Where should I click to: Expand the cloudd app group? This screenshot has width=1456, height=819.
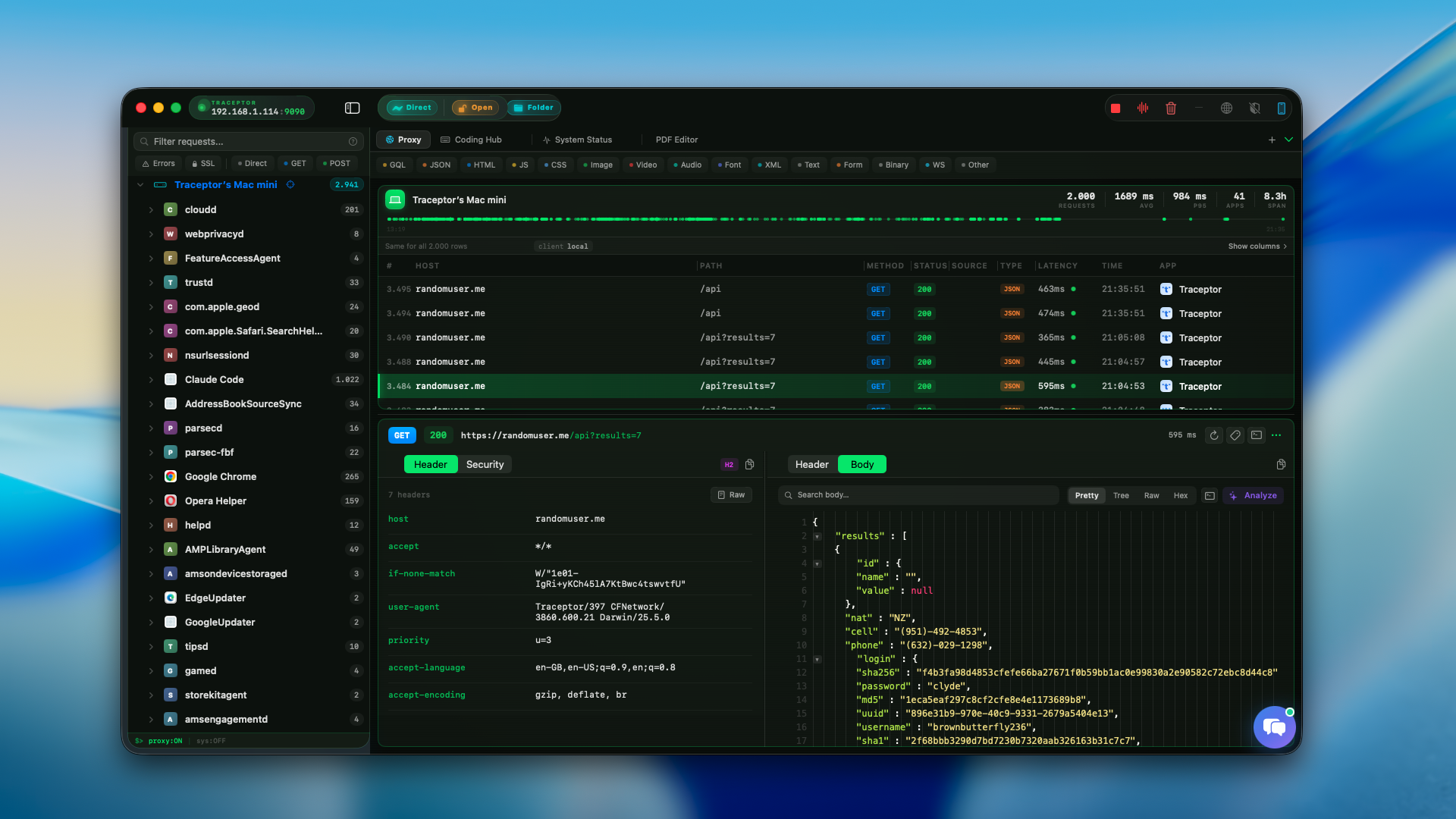coord(151,210)
